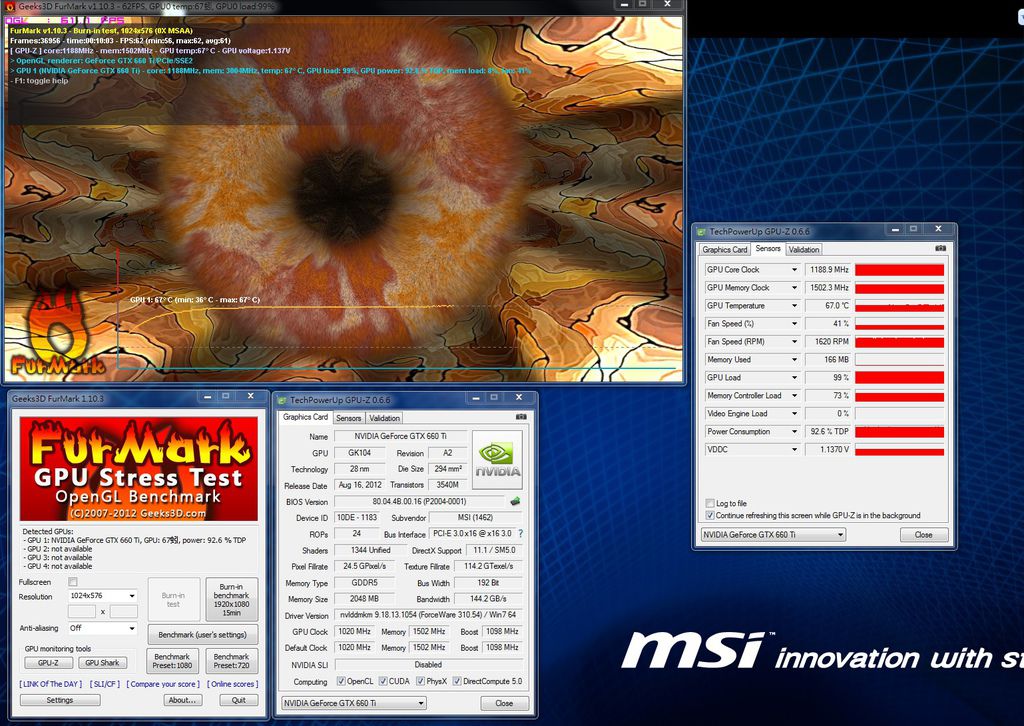This screenshot has height=726, width=1024.
Task: Expand the GPU Memory Clock sensor dropdown
Action: tap(794, 288)
